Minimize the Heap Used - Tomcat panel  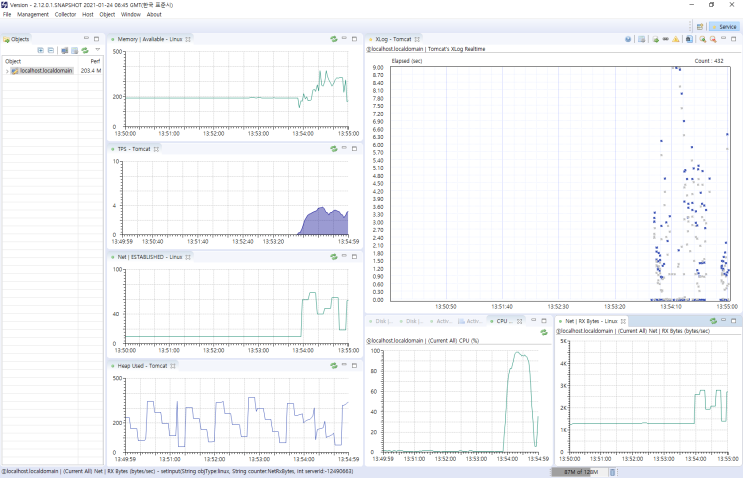(x=344, y=366)
